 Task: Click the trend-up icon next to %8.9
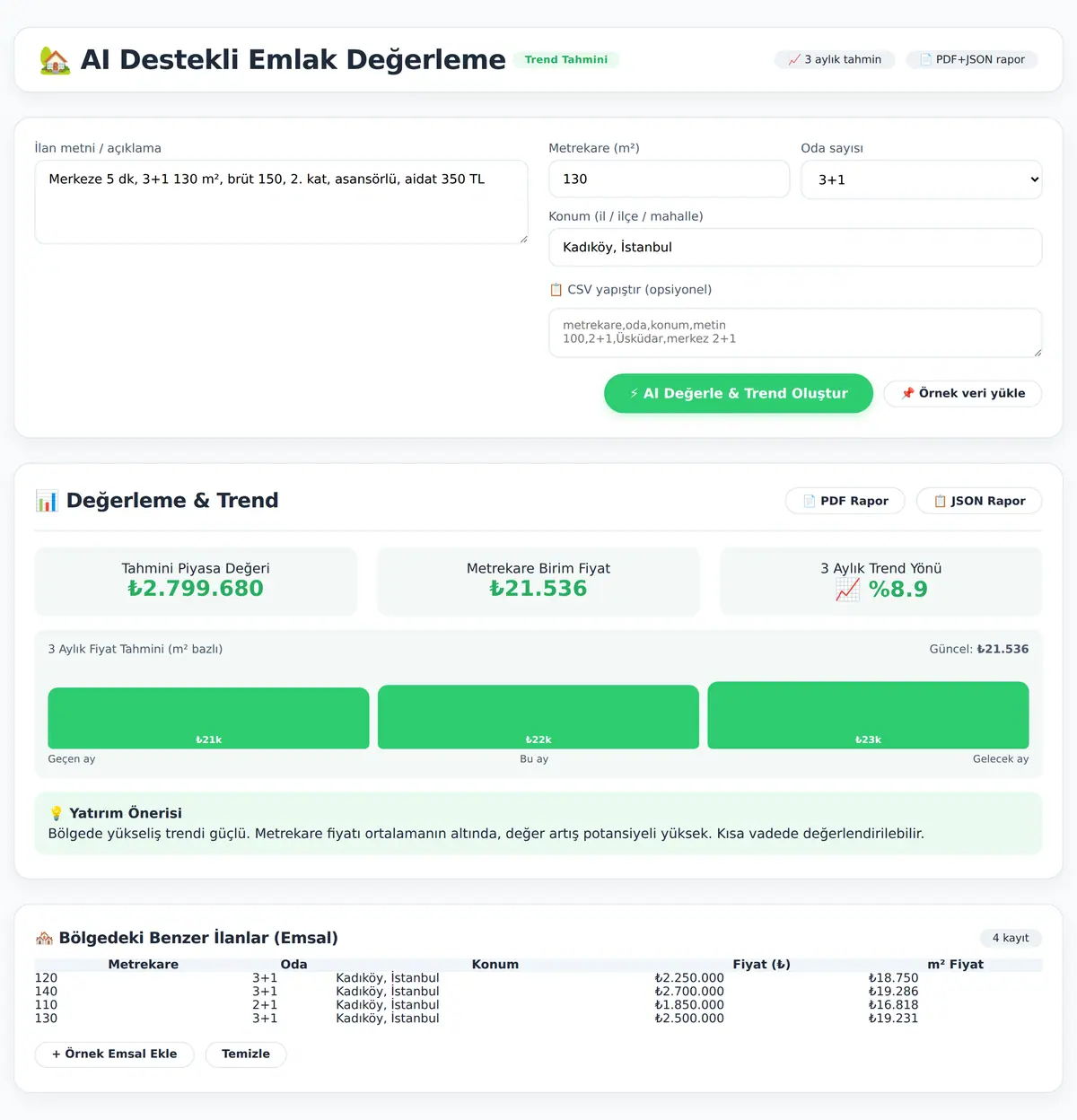(x=847, y=590)
